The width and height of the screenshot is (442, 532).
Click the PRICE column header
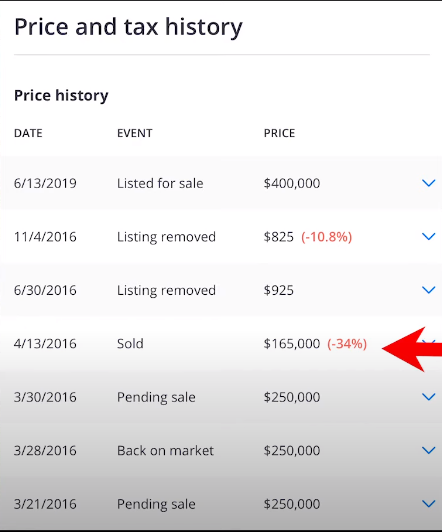point(280,133)
